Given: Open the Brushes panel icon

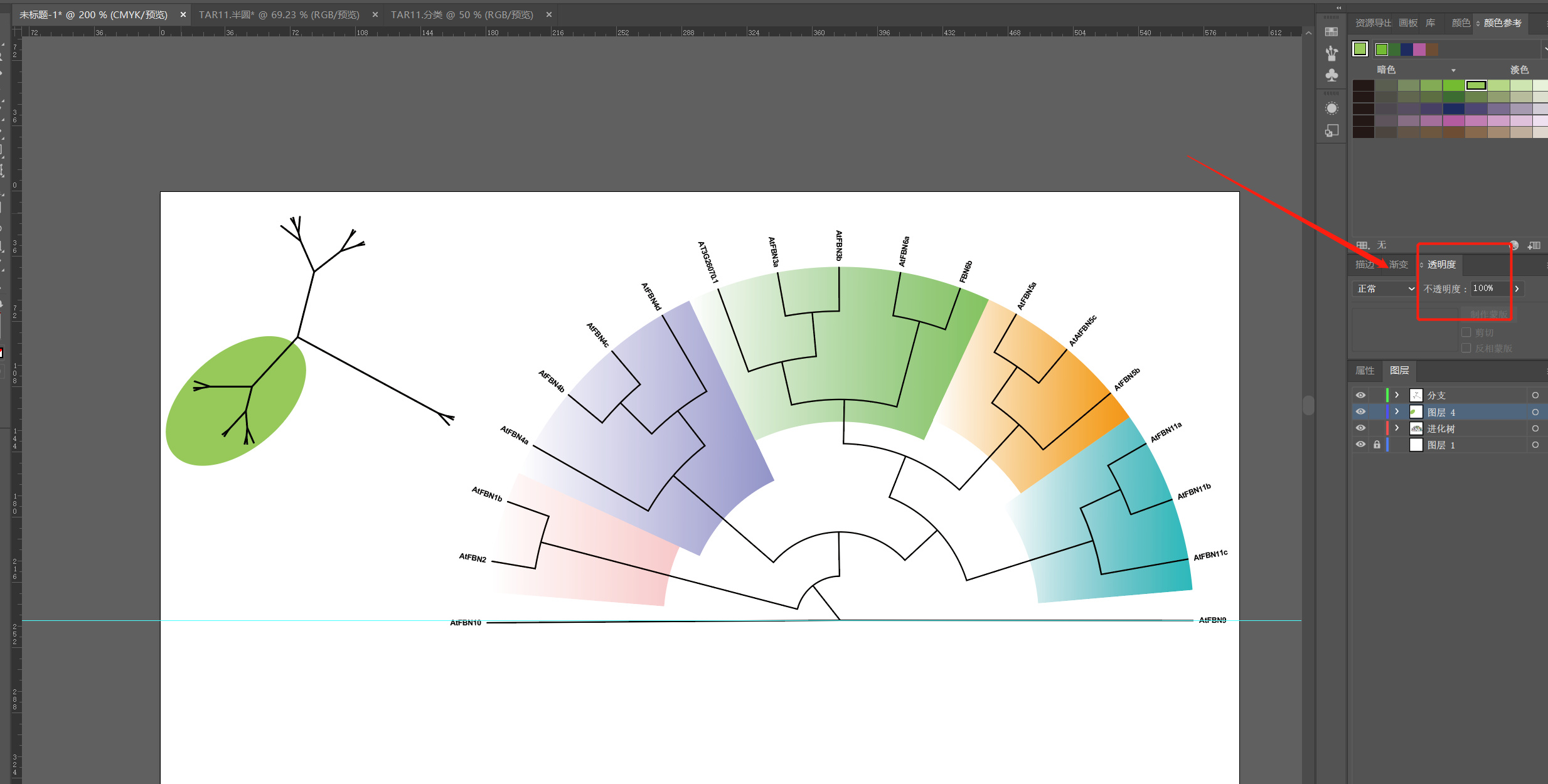Looking at the screenshot, I should tap(1331, 53).
